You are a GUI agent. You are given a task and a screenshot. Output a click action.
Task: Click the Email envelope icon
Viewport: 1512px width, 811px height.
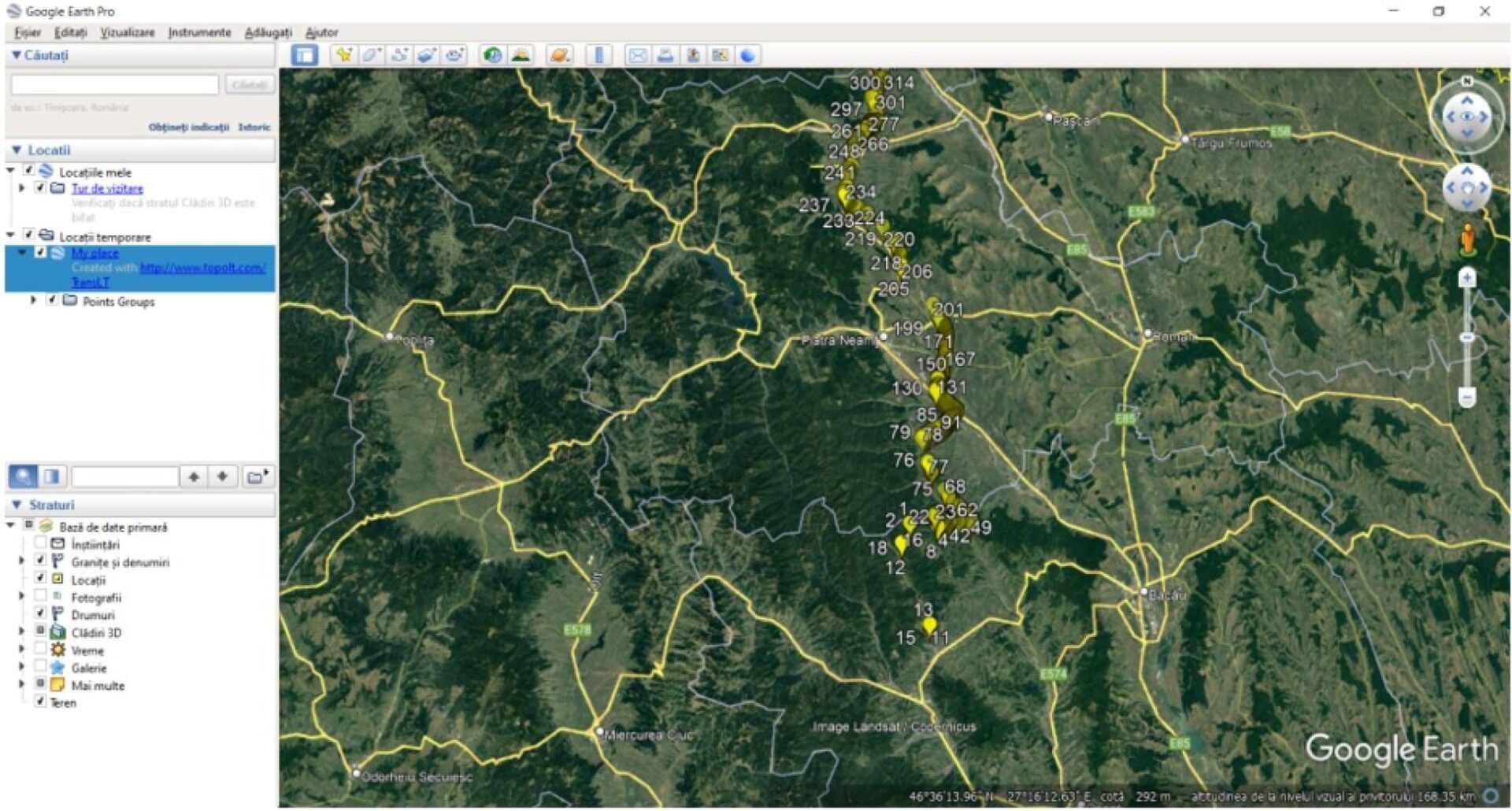click(638, 55)
